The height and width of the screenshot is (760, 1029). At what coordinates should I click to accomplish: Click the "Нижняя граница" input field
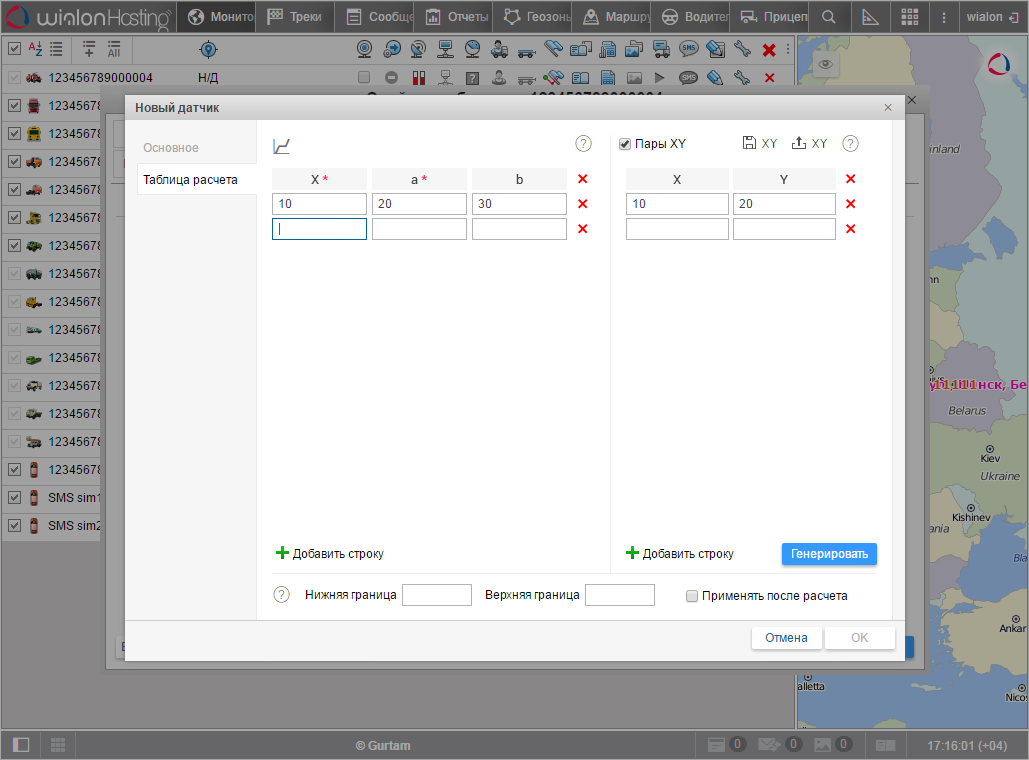click(x=436, y=596)
